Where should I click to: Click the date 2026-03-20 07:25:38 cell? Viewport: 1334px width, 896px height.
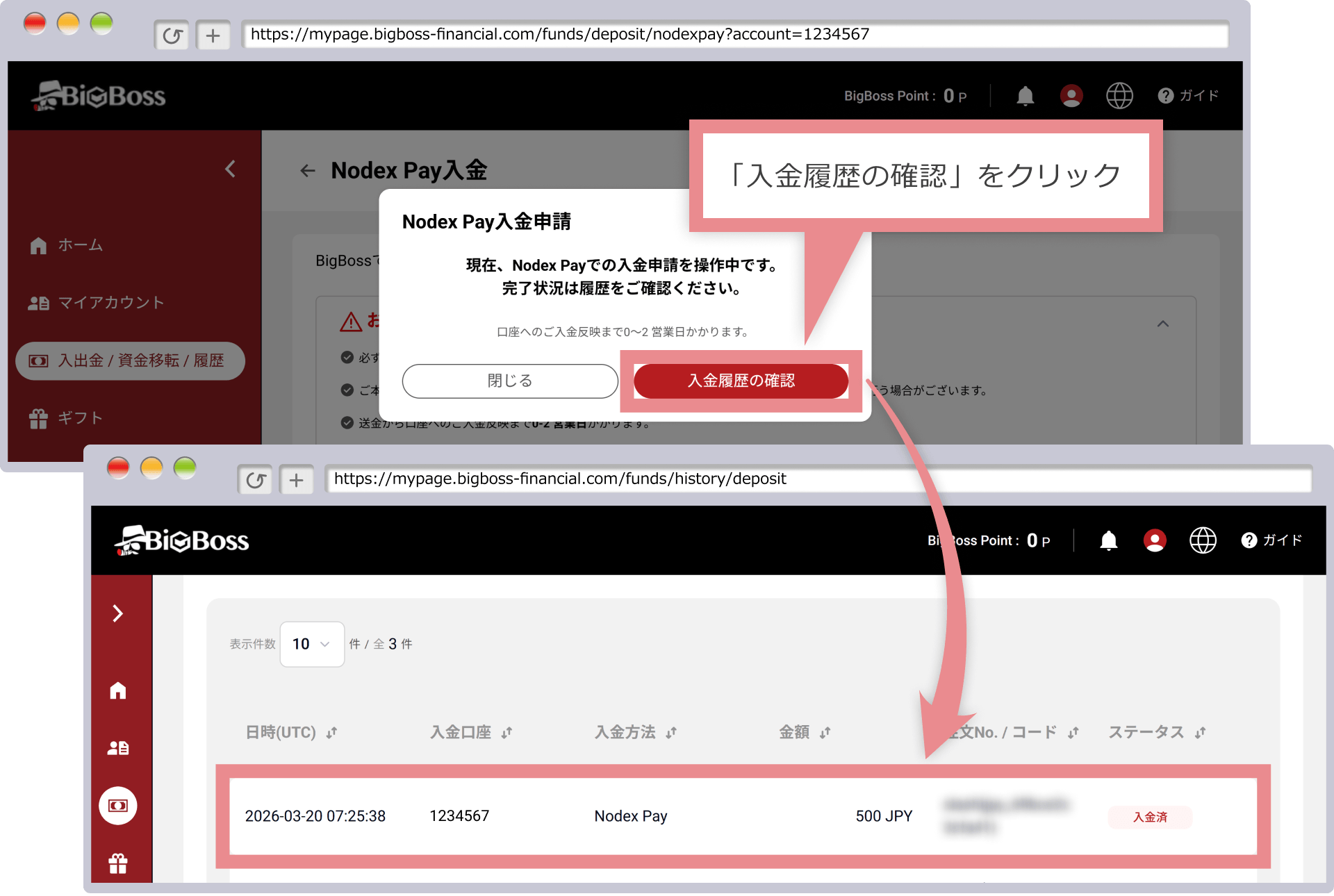pyautogui.click(x=315, y=816)
